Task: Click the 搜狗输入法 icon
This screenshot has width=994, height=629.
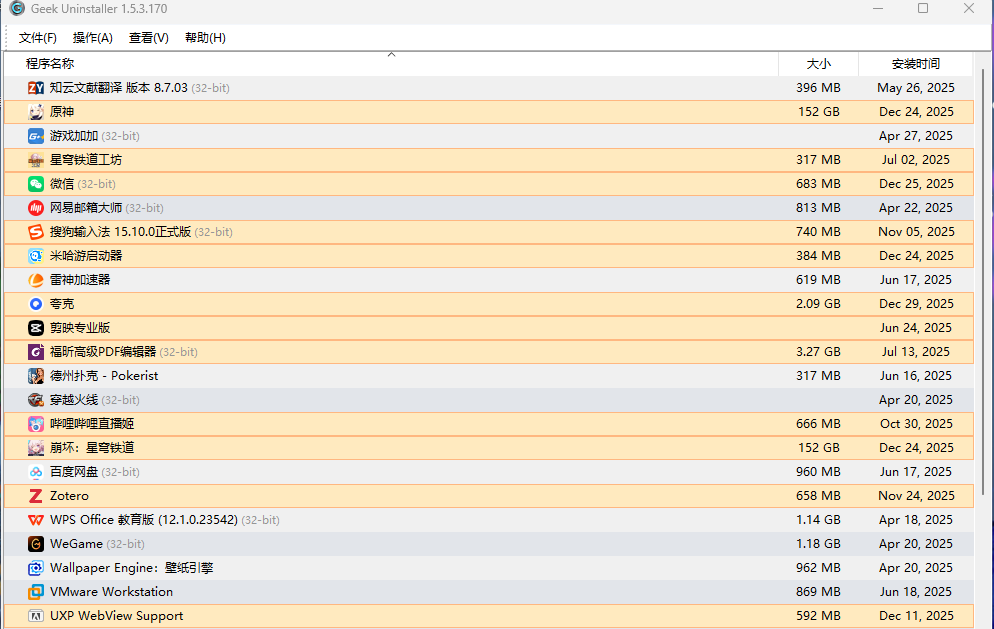Action: tap(36, 232)
